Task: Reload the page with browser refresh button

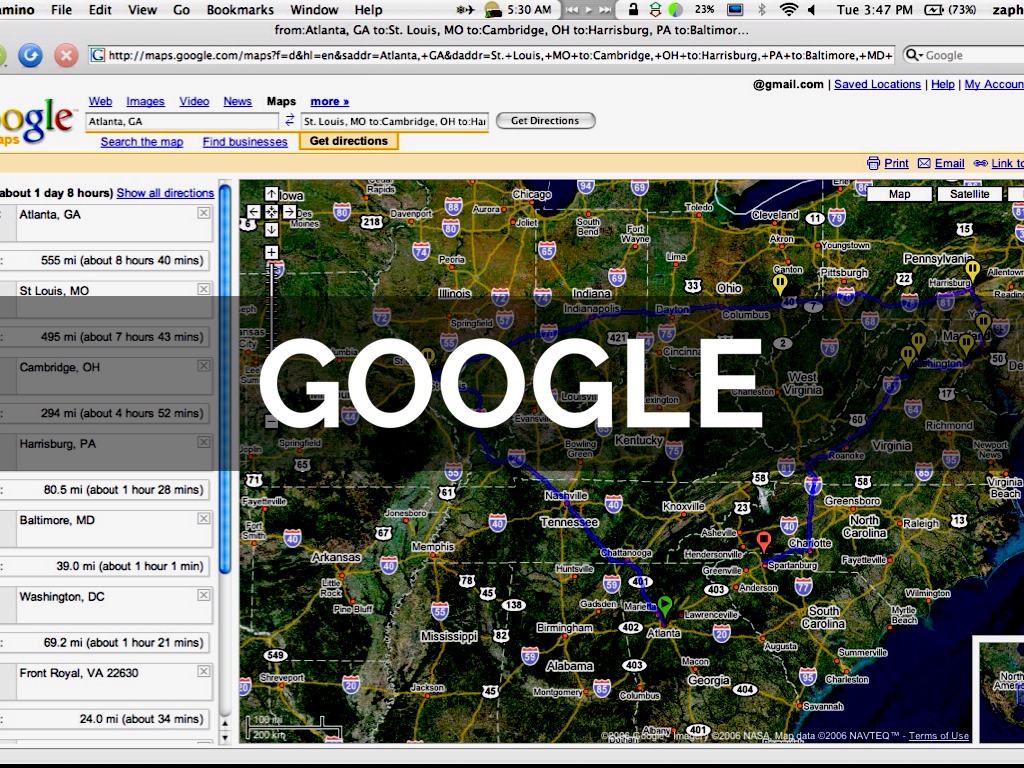Action: [30, 55]
